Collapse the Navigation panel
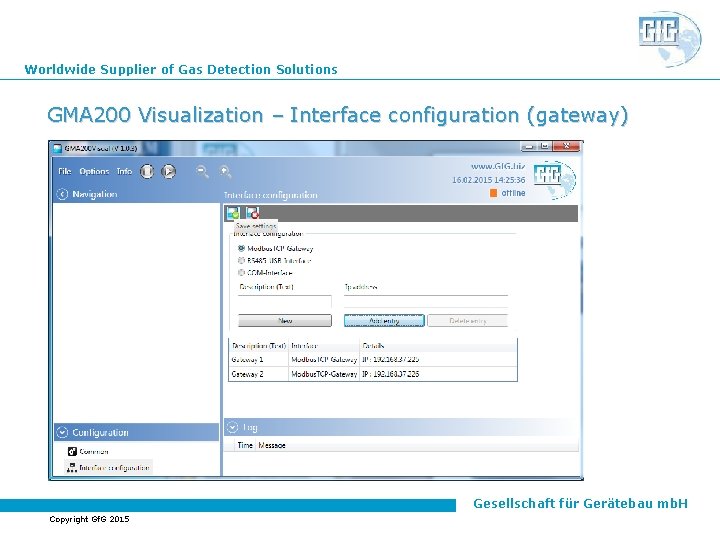This screenshot has height=540, width=720. pos(62,194)
